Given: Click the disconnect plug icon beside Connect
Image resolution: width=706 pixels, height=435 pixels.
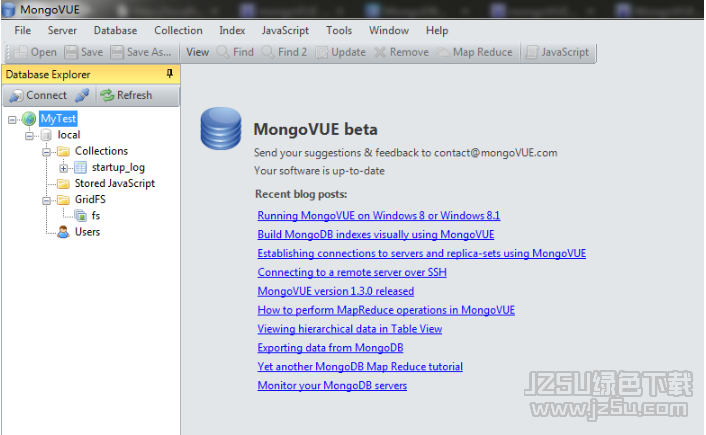Looking at the screenshot, I should tap(82, 95).
